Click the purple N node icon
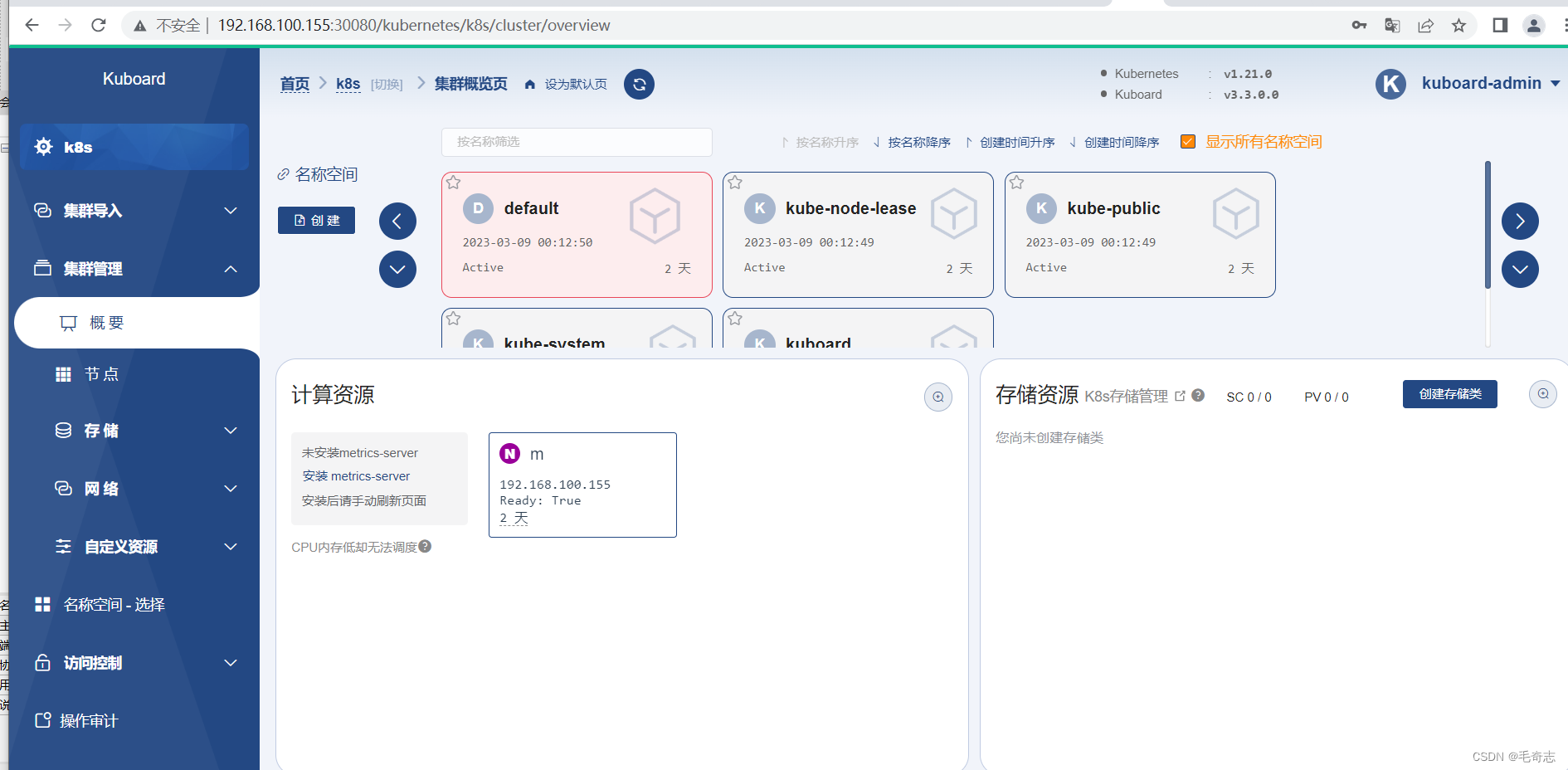Image resolution: width=1568 pixels, height=770 pixels. click(x=509, y=453)
